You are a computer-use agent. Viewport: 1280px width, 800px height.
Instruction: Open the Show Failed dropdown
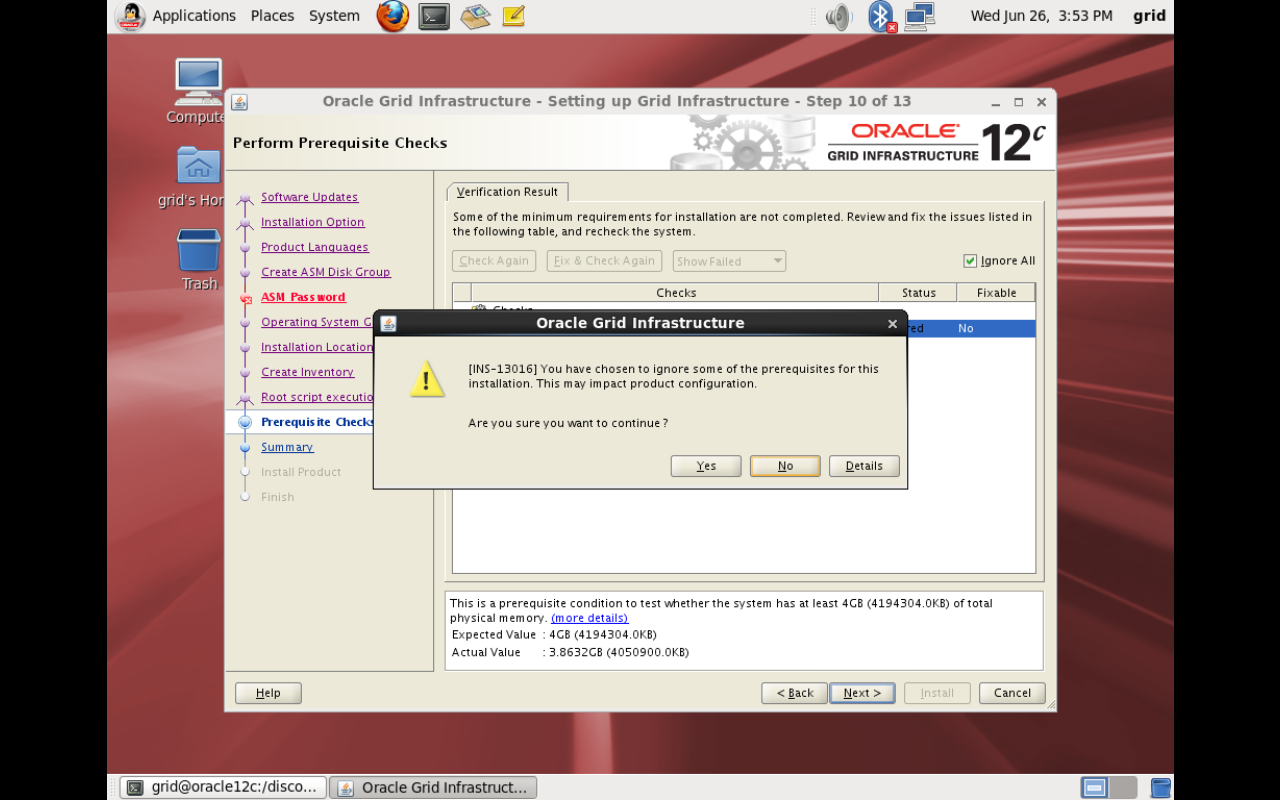pyautogui.click(x=729, y=261)
